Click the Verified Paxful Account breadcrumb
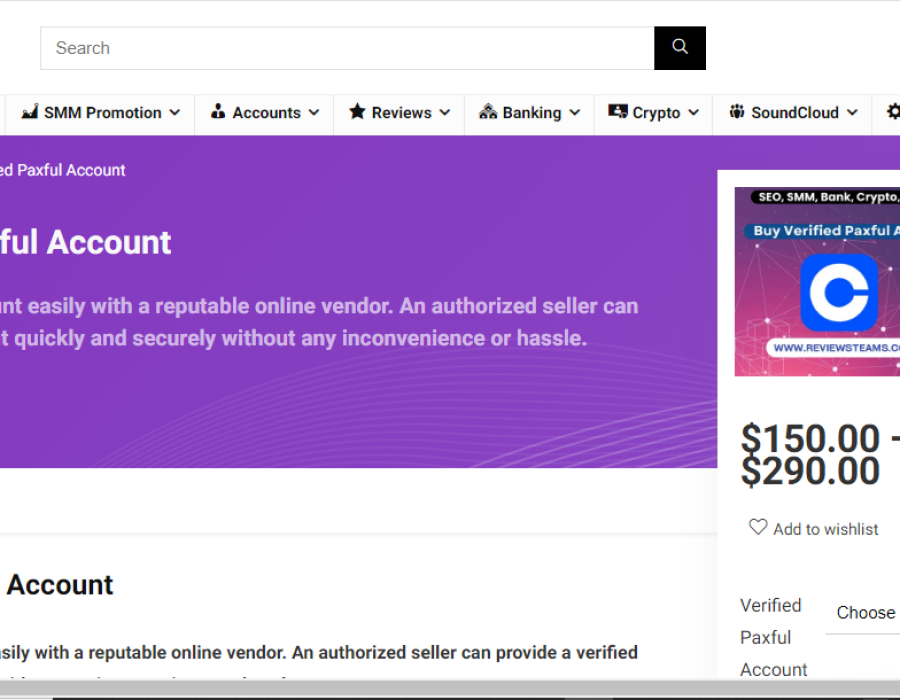The width and height of the screenshot is (900, 700). [x=63, y=170]
